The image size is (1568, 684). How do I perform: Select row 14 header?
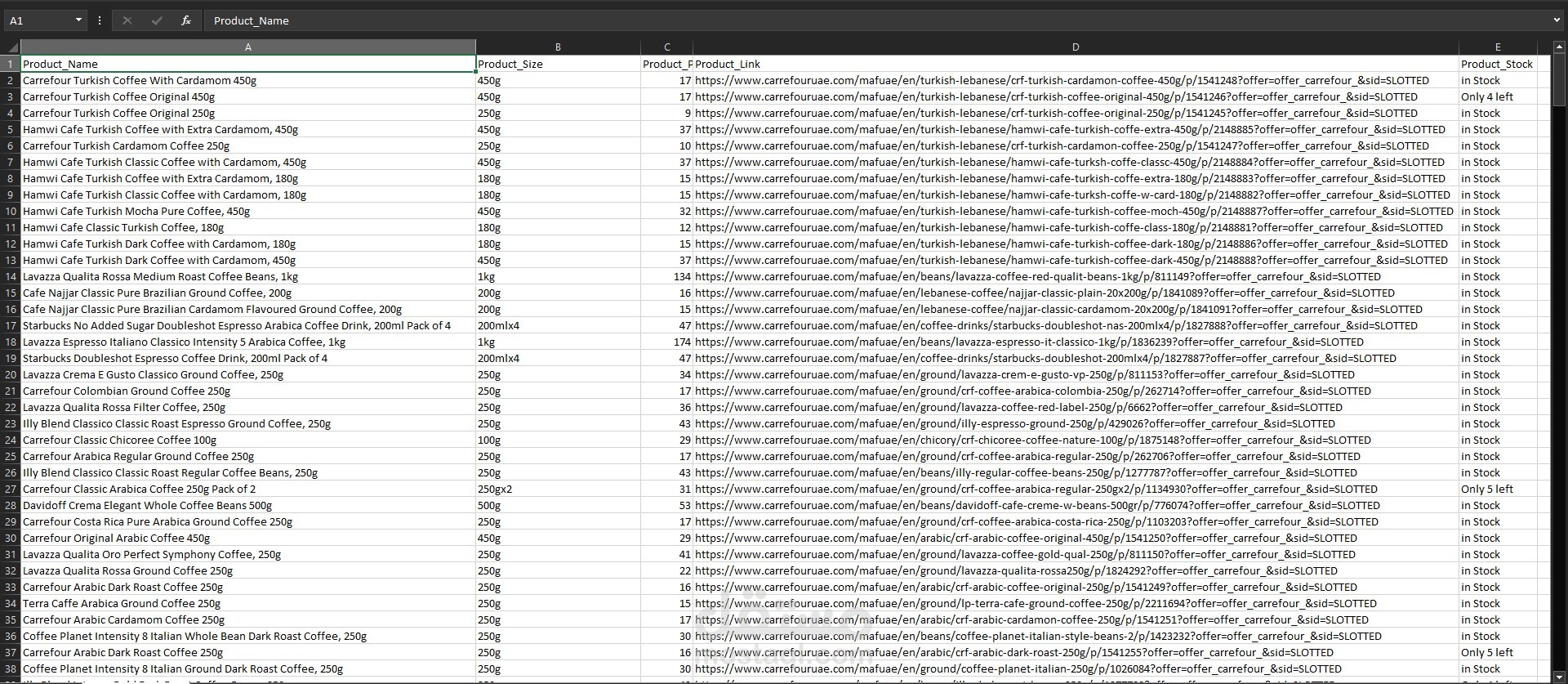pyautogui.click(x=11, y=276)
